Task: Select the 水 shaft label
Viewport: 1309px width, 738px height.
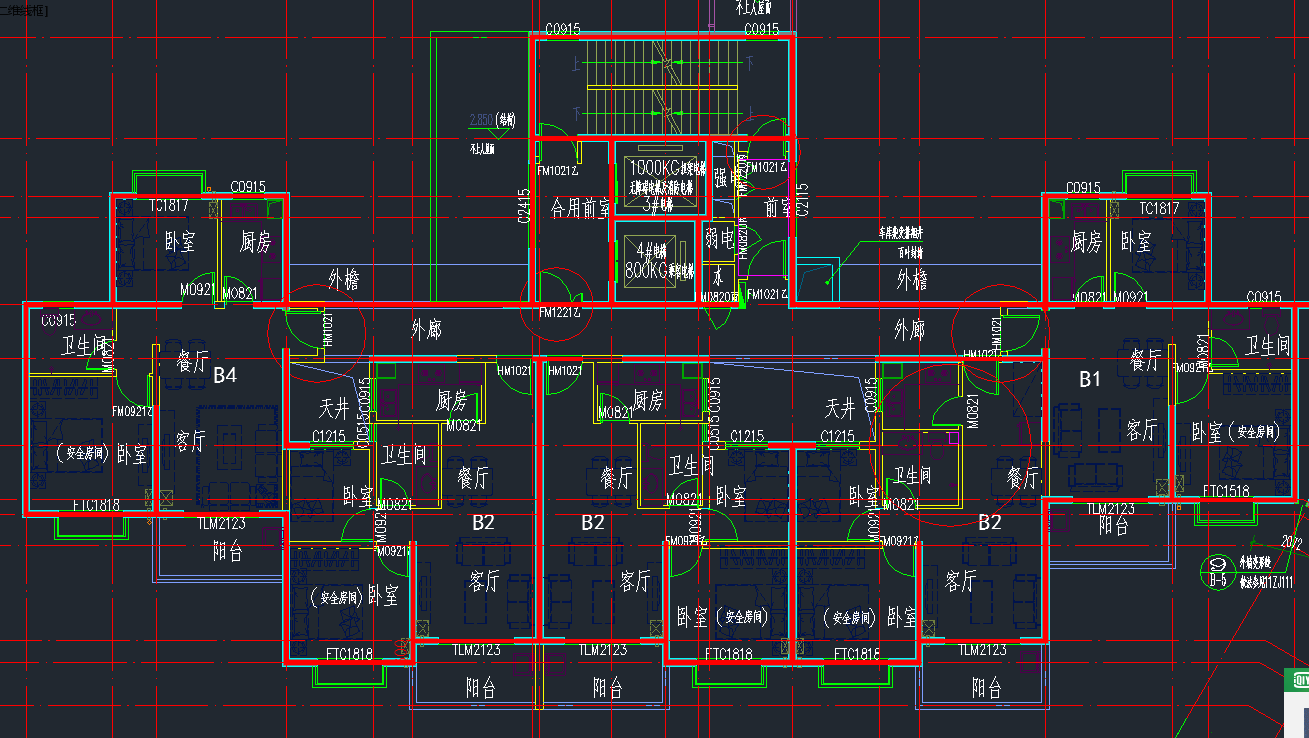Action: [x=717, y=274]
